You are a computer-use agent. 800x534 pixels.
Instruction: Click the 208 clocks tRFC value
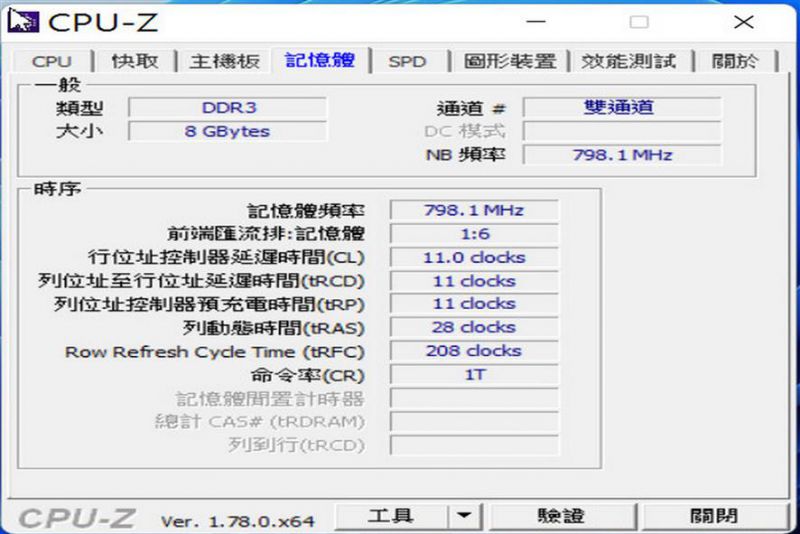[474, 351]
